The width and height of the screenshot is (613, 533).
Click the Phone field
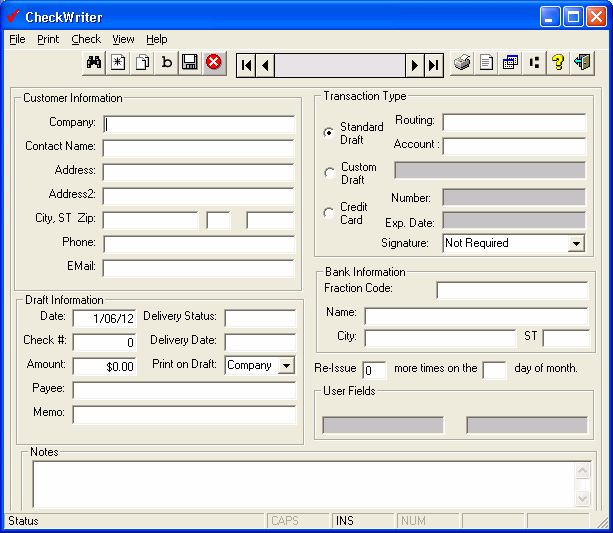click(x=199, y=244)
